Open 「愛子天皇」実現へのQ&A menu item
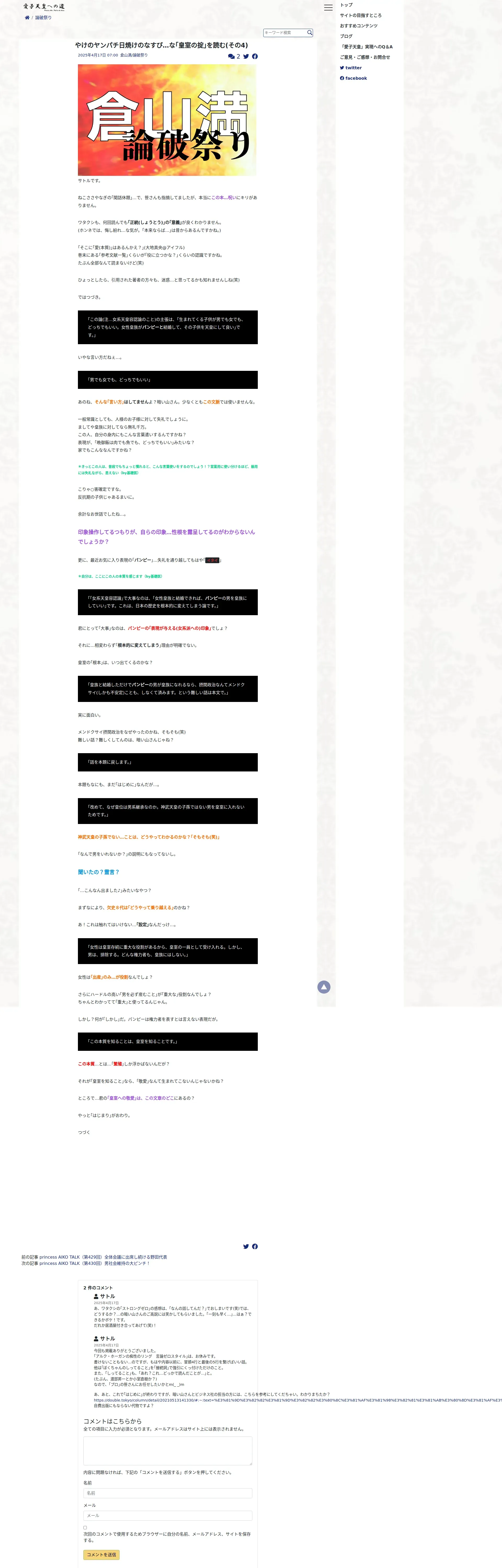Screen dimensions: 502x1568 pyautogui.click(x=366, y=47)
